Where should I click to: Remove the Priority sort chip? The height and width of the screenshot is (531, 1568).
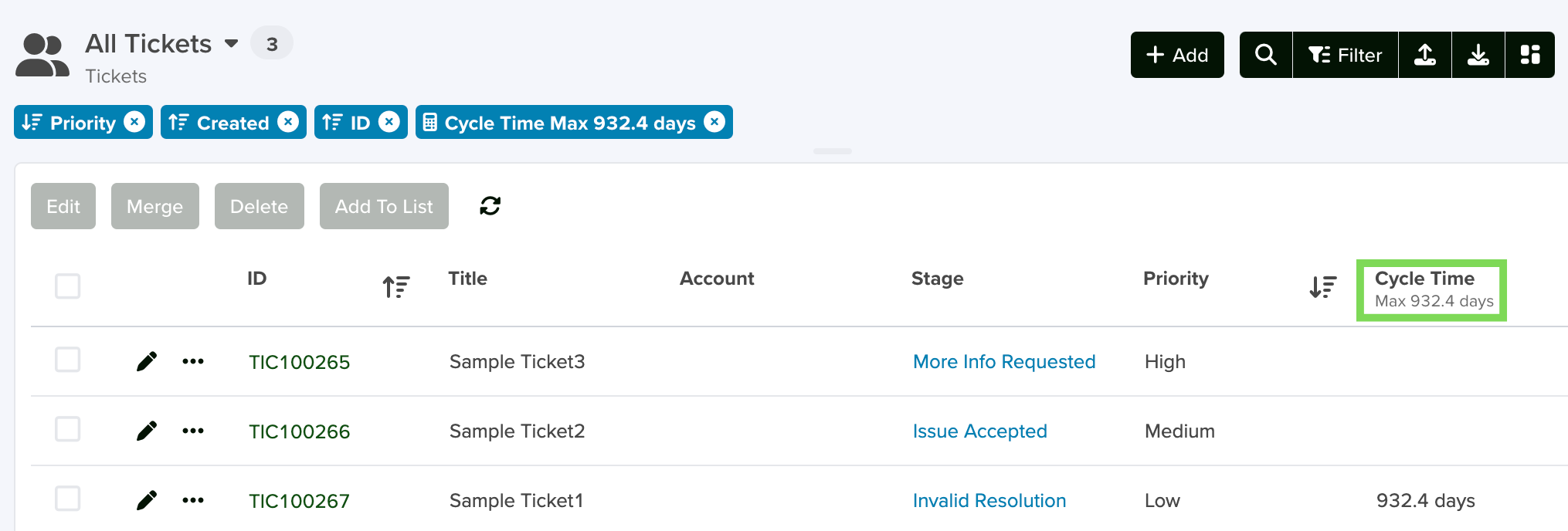135,122
